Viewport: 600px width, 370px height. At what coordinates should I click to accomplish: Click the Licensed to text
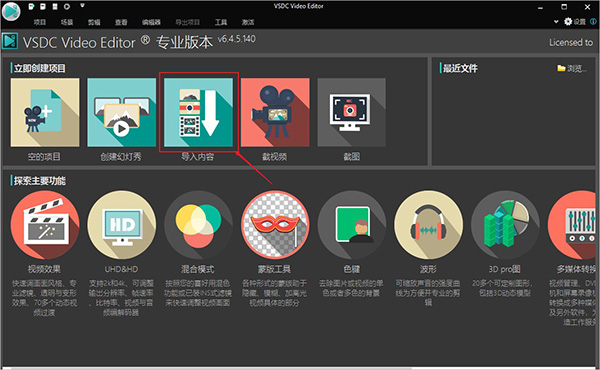(x=571, y=42)
